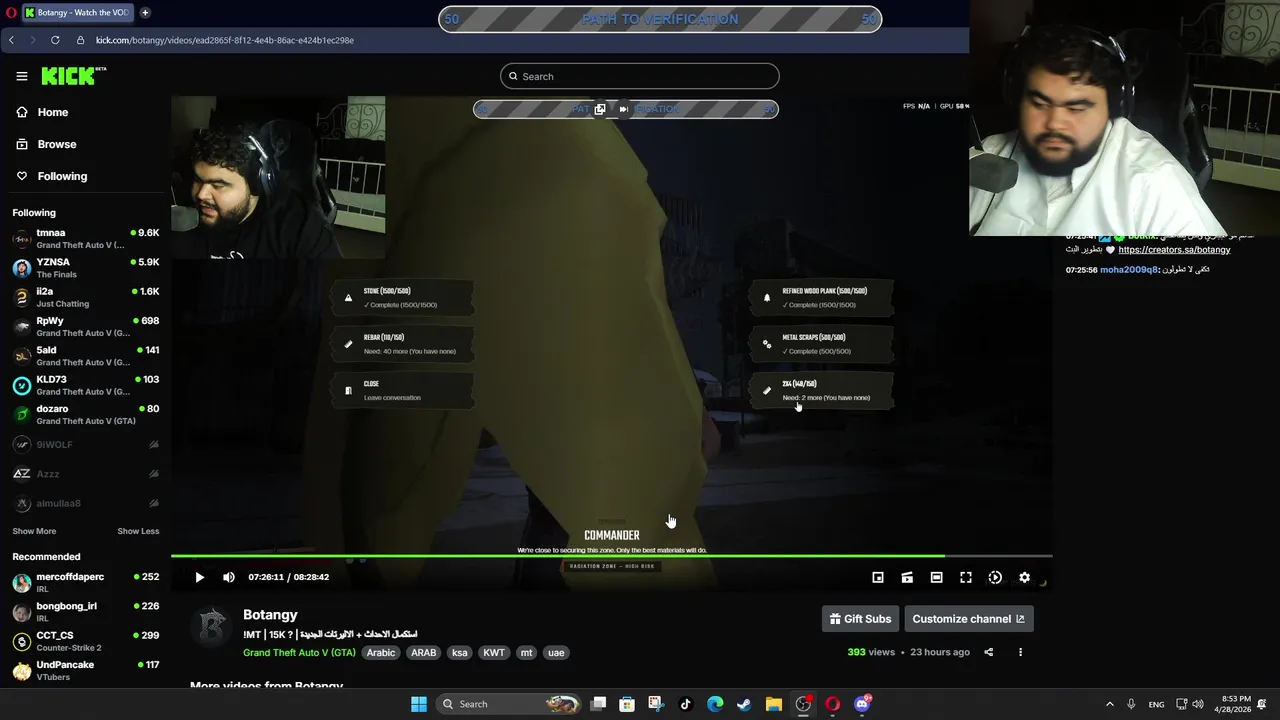Enter fullscreen in the video player
This screenshot has height=720, width=1280.
(x=966, y=577)
